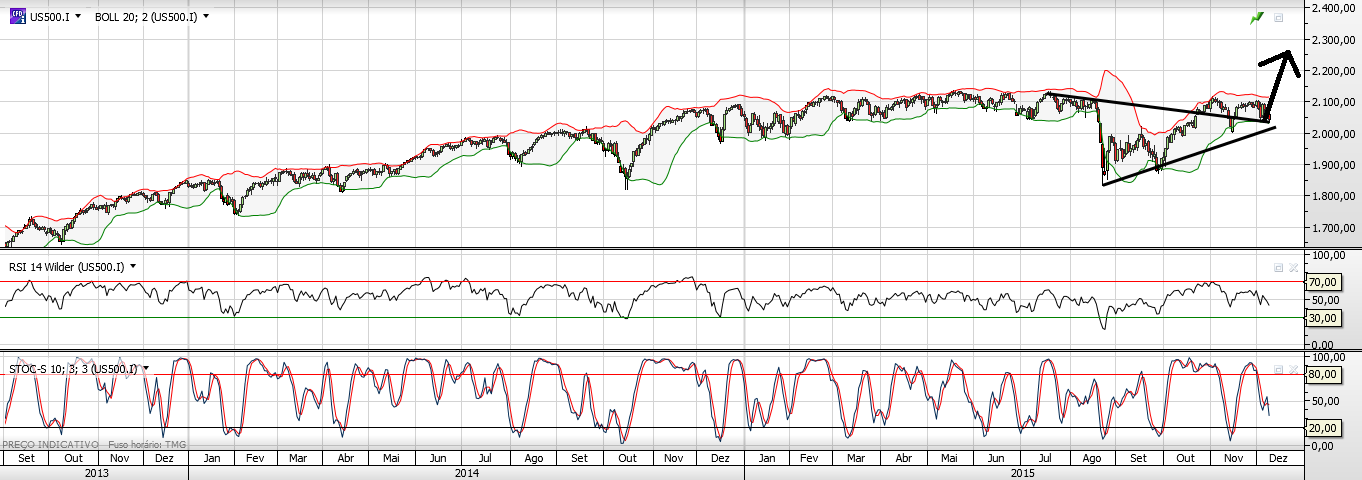The height and width of the screenshot is (480, 1362).
Task: Click the 2.400,00 price axis label
Action: [x=1333, y=8]
